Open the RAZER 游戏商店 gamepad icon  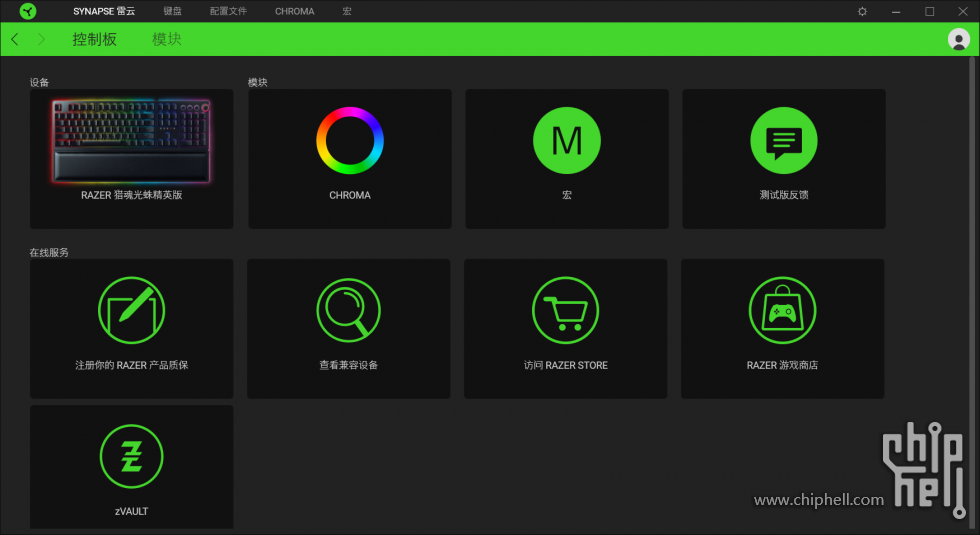pyautogui.click(x=782, y=311)
